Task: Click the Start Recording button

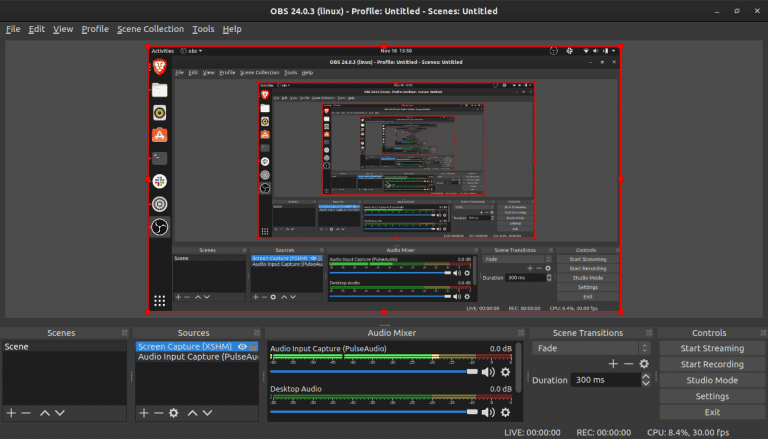Action: pos(712,364)
